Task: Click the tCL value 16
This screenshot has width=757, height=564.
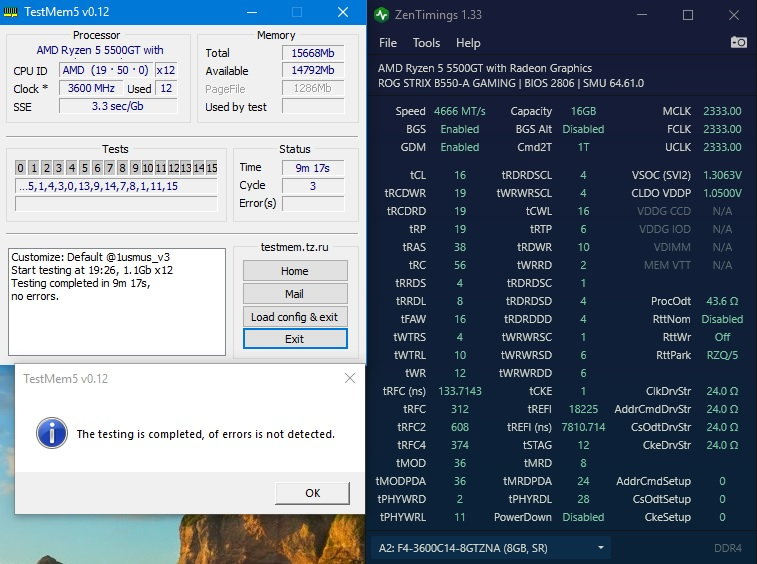Action: tap(460, 175)
